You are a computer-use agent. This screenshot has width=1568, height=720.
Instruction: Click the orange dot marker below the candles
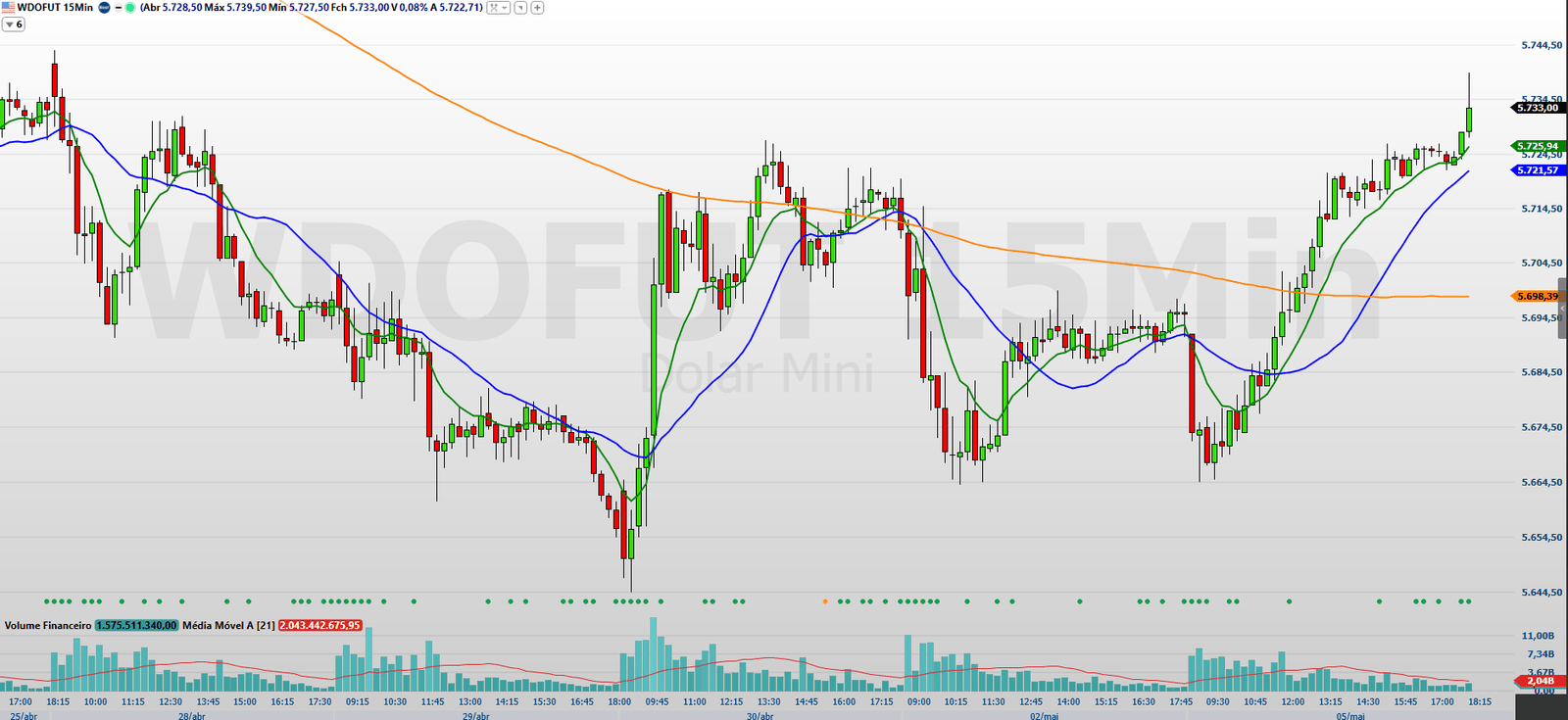click(x=825, y=601)
